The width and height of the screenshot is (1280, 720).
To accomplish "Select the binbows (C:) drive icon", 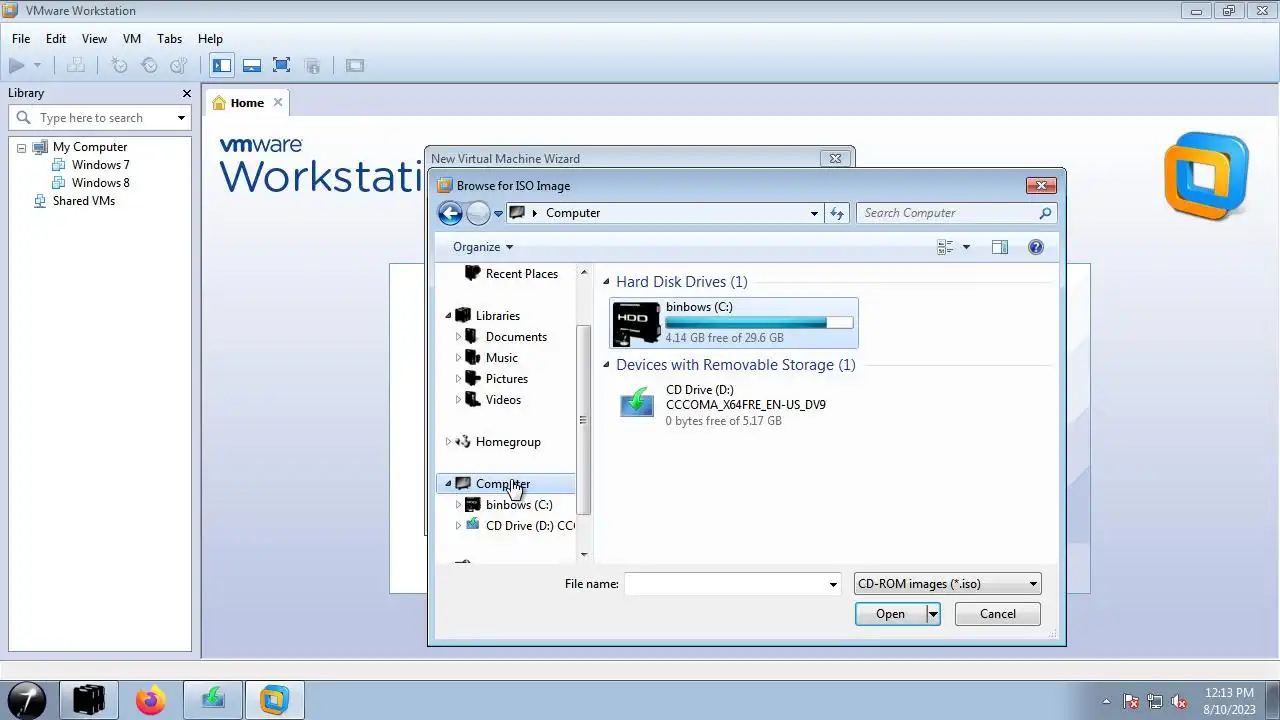I will click(636, 323).
